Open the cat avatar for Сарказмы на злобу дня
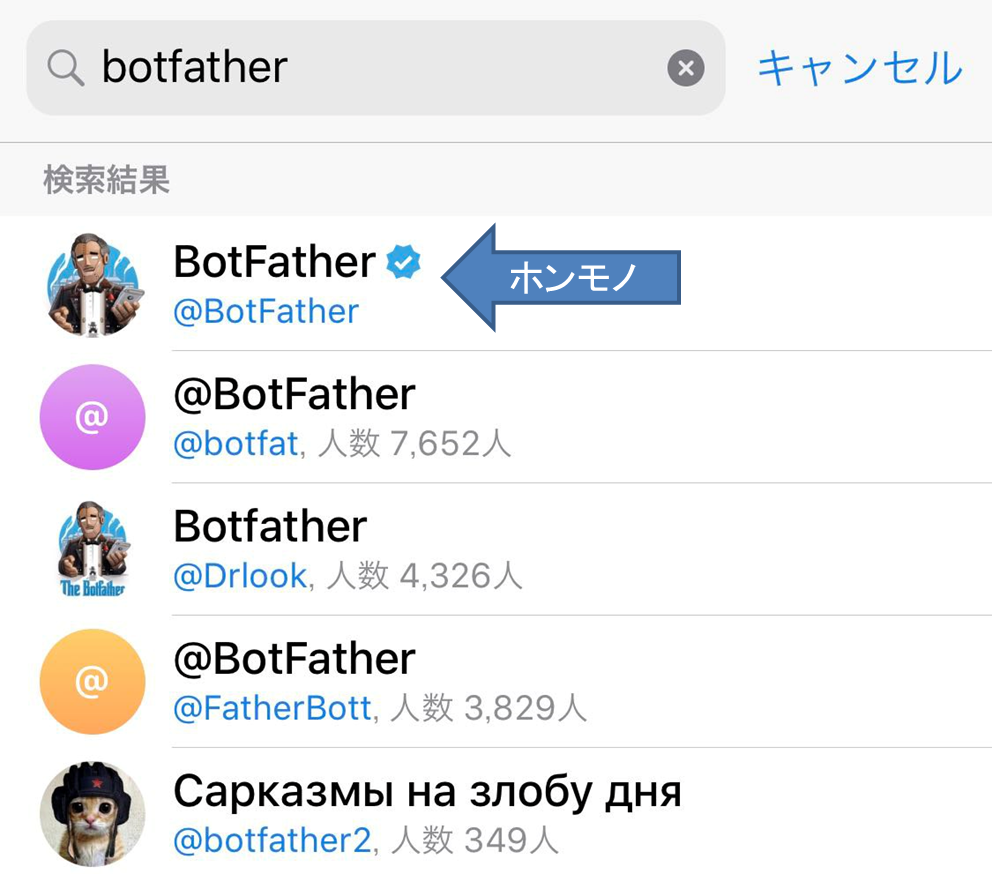 (92, 813)
